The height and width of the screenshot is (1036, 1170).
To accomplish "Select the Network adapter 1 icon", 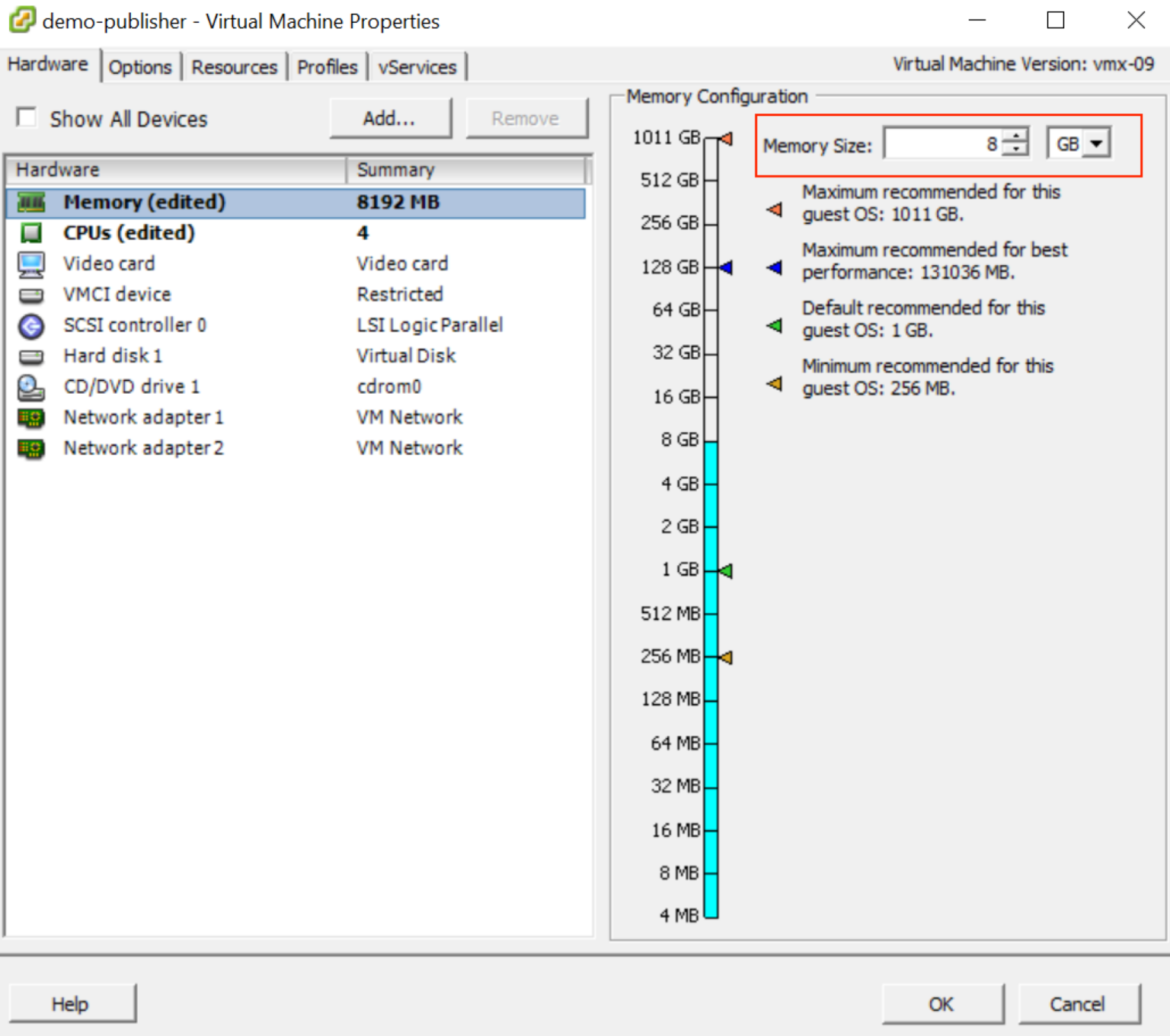I will click(31, 417).
